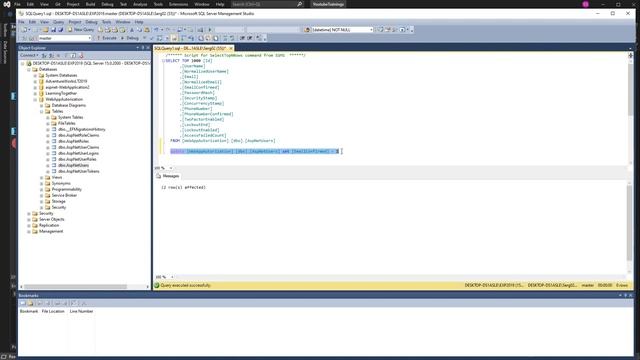Click the Line Number column header
The width and height of the screenshot is (640, 360).
(81, 311)
